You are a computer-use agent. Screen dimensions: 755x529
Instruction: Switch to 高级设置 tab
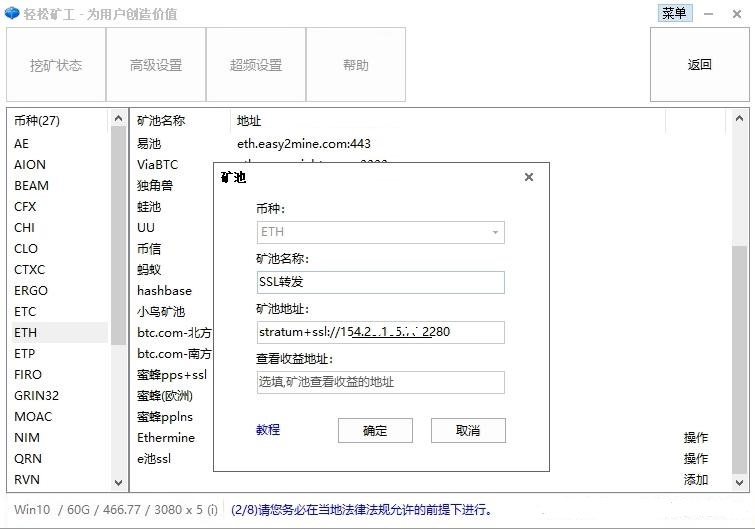pos(156,65)
